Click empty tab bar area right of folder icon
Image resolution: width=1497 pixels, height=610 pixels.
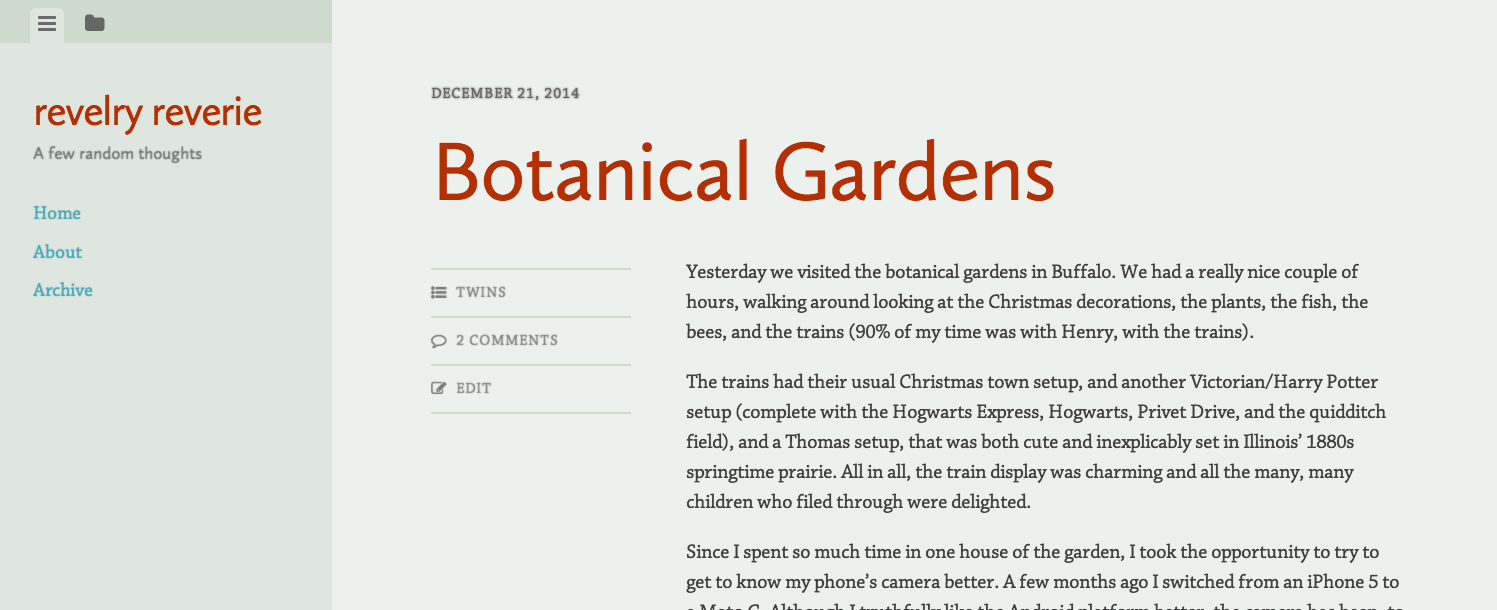pyautogui.click(x=220, y=22)
